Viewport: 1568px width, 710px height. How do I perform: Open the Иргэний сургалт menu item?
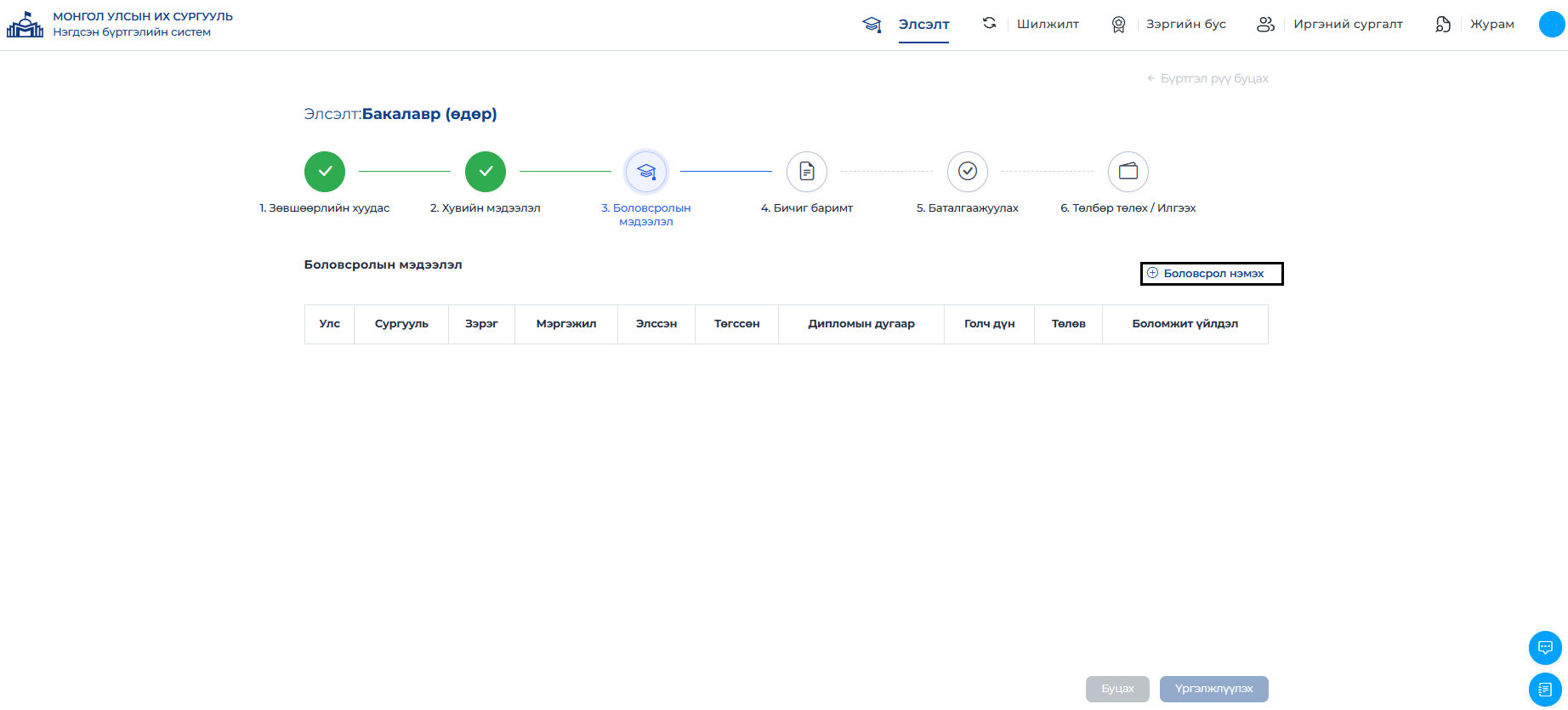tap(1348, 24)
